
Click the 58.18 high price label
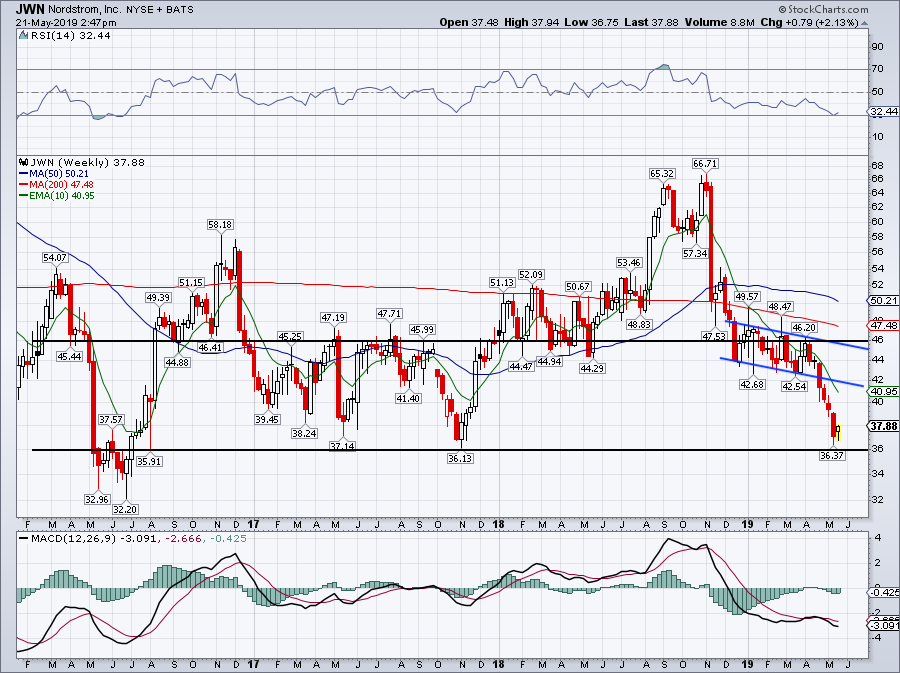pyautogui.click(x=220, y=225)
